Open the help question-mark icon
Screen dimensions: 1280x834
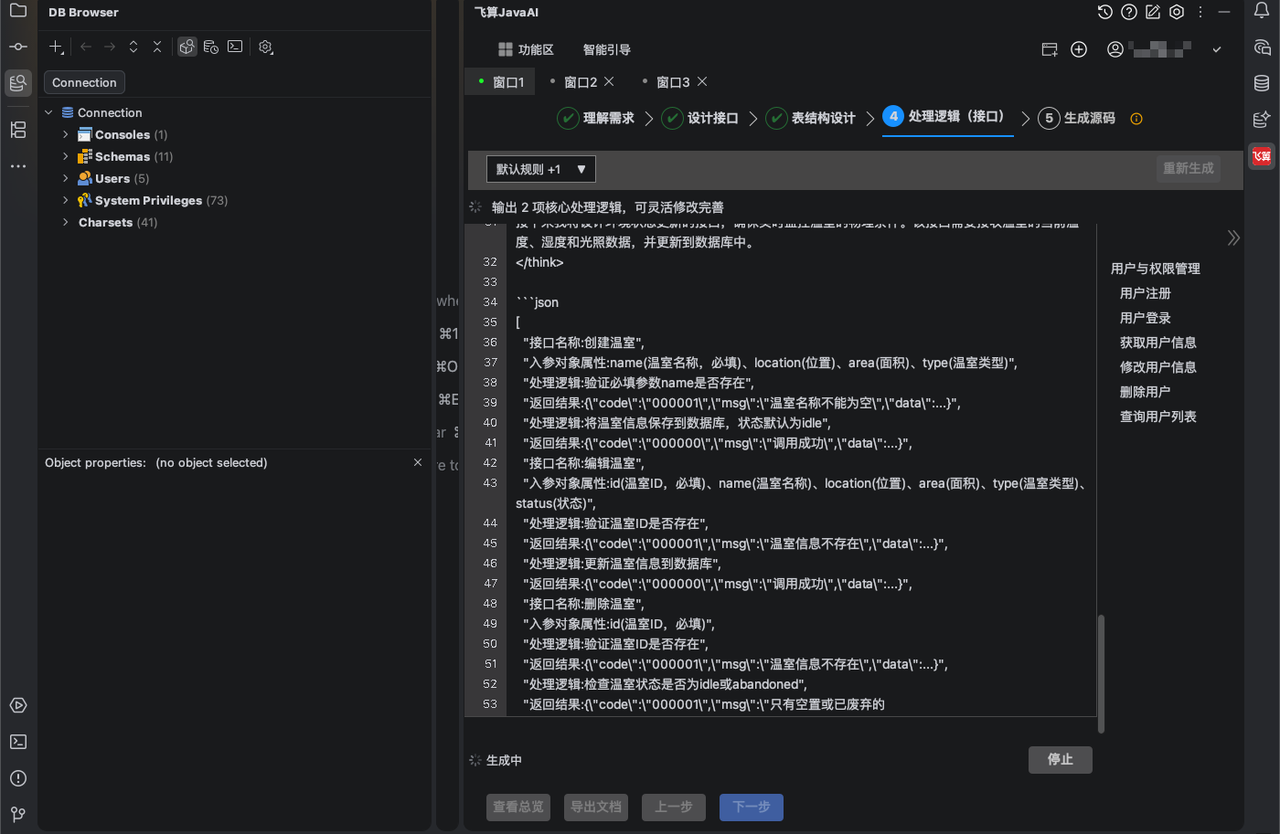click(1129, 12)
